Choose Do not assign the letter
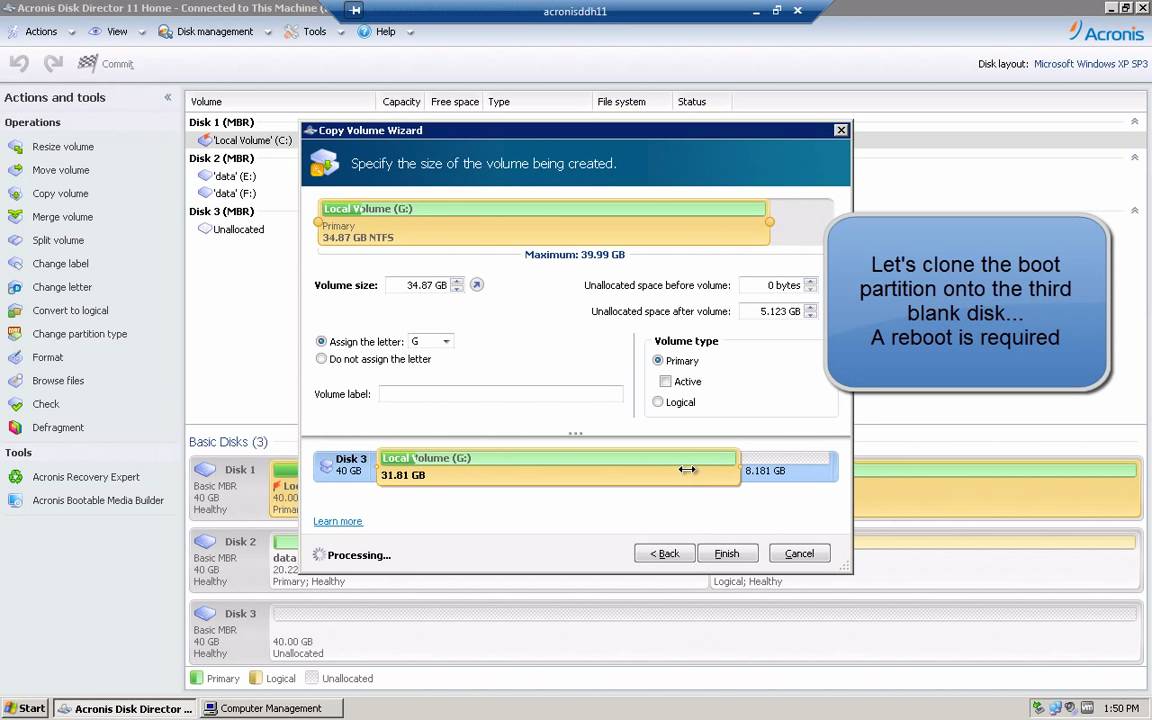This screenshot has height=720, width=1152. tap(321, 359)
